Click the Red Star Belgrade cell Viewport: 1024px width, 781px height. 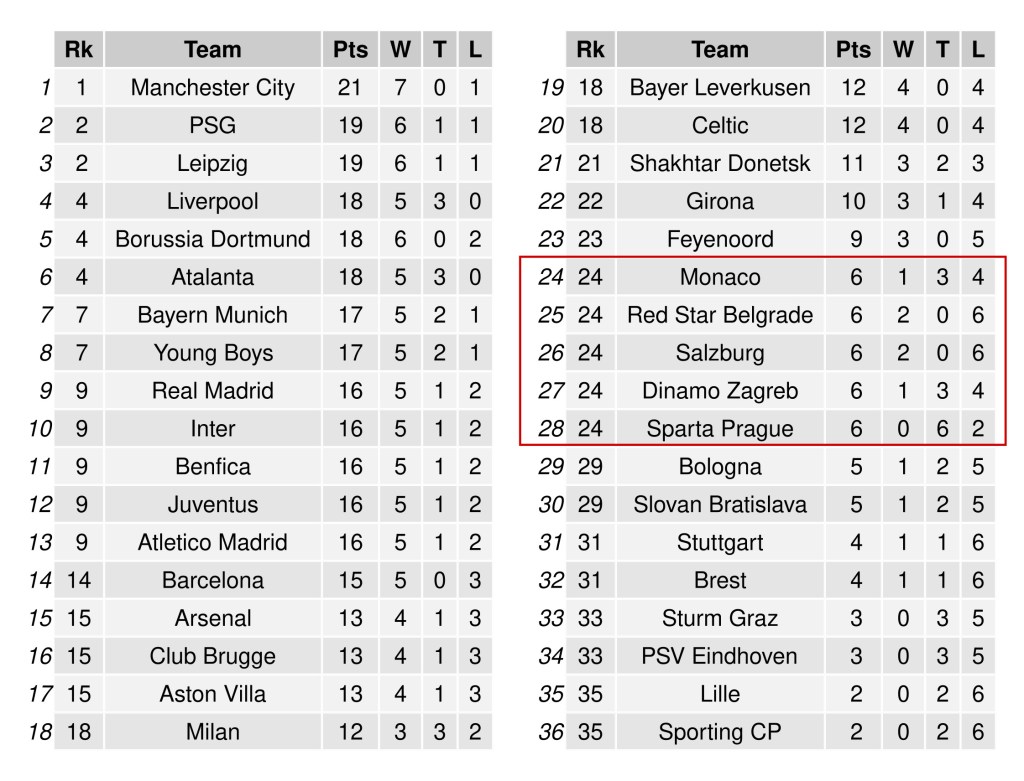[719, 316]
